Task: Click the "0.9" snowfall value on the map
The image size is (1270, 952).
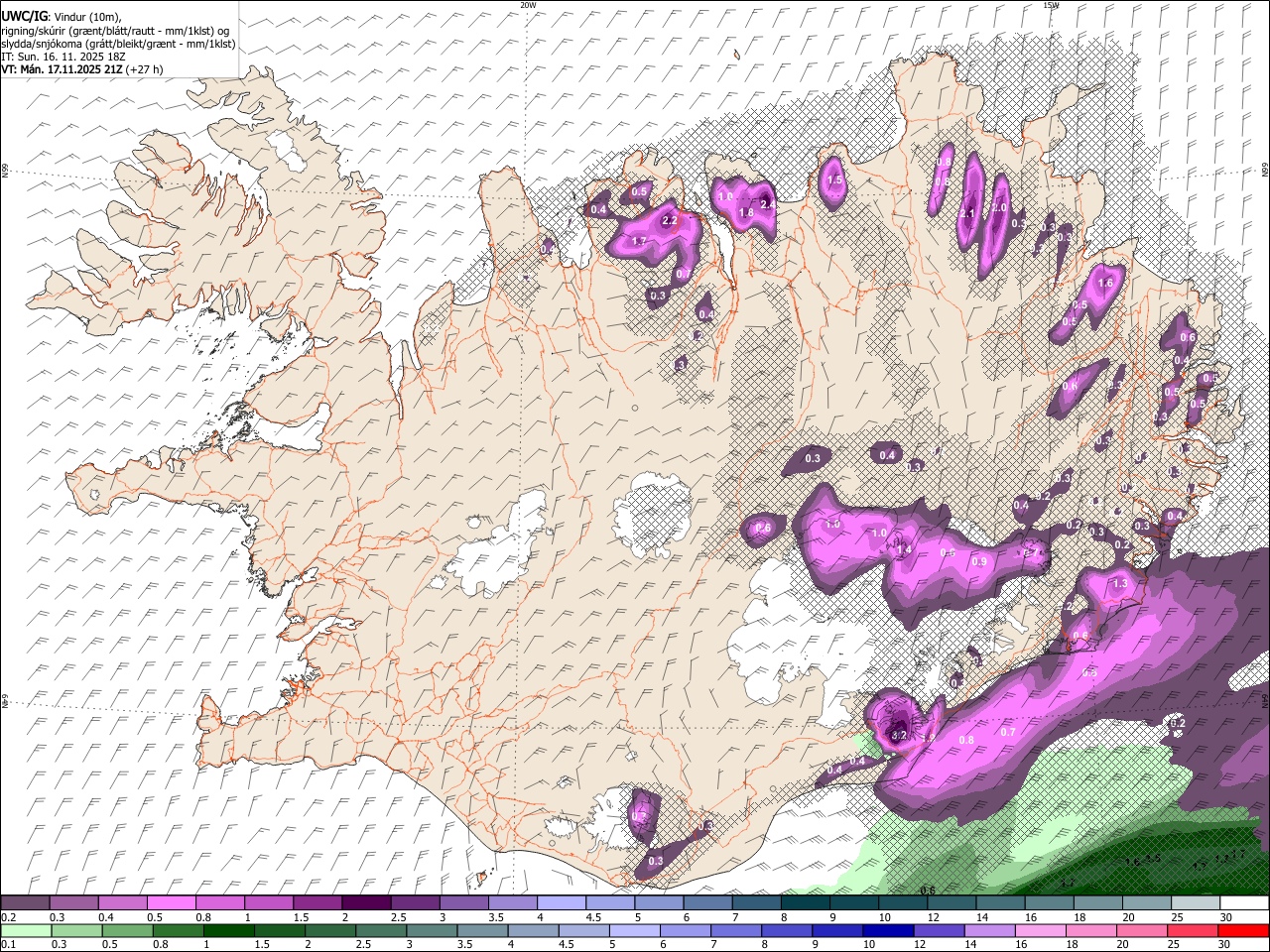Action: (979, 561)
